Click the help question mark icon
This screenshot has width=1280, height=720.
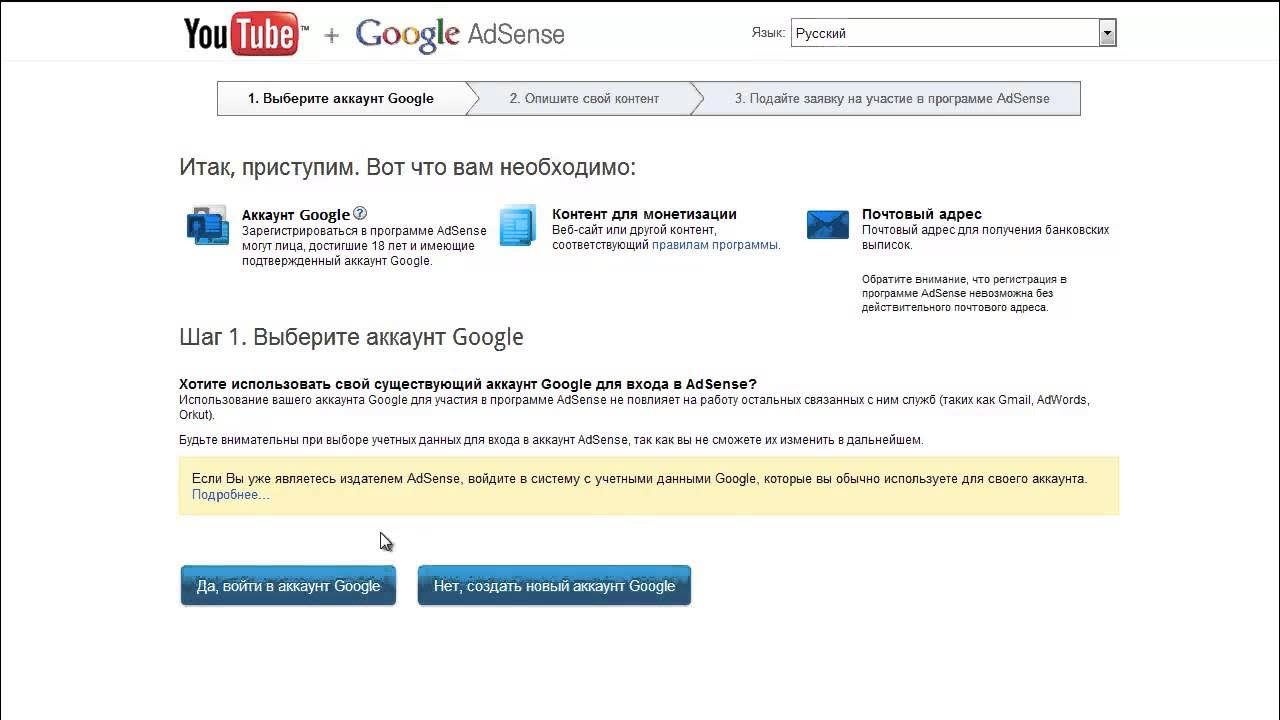point(361,213)
